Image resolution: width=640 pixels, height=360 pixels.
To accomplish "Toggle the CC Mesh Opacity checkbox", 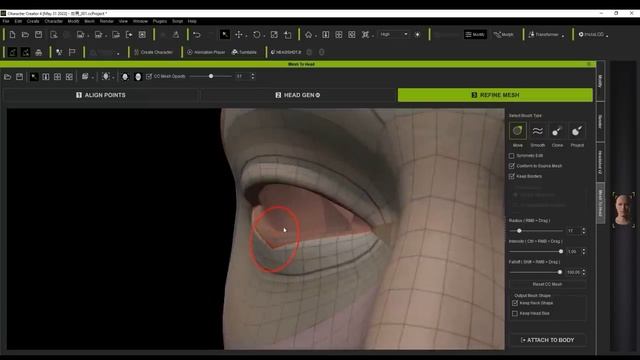I will pyautogui.click(x=149, y=76).
